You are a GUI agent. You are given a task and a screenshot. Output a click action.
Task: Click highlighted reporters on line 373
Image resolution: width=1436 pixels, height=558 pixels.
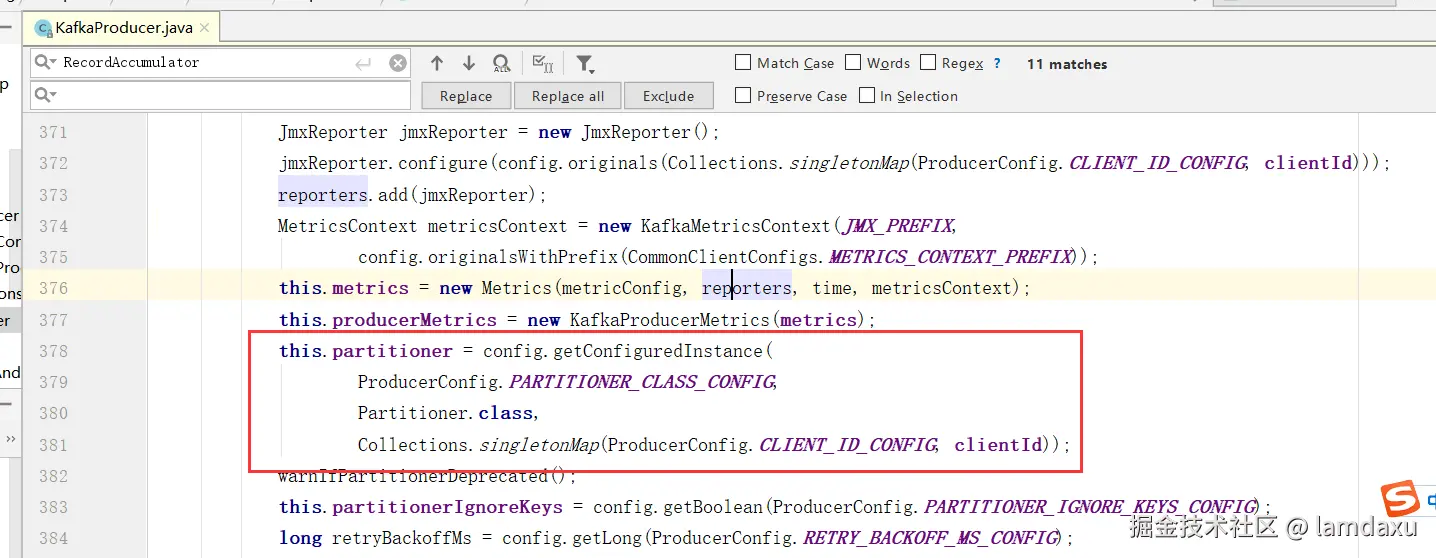click(x=323, y=195)
